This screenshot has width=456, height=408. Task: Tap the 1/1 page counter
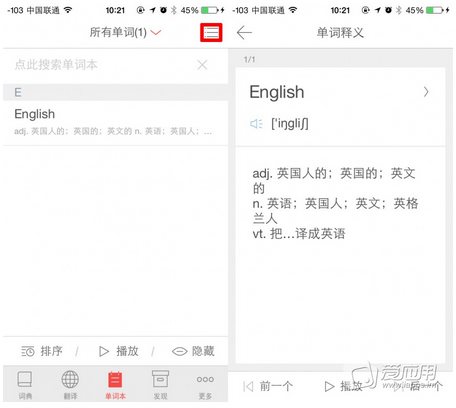tap(249, 60)
